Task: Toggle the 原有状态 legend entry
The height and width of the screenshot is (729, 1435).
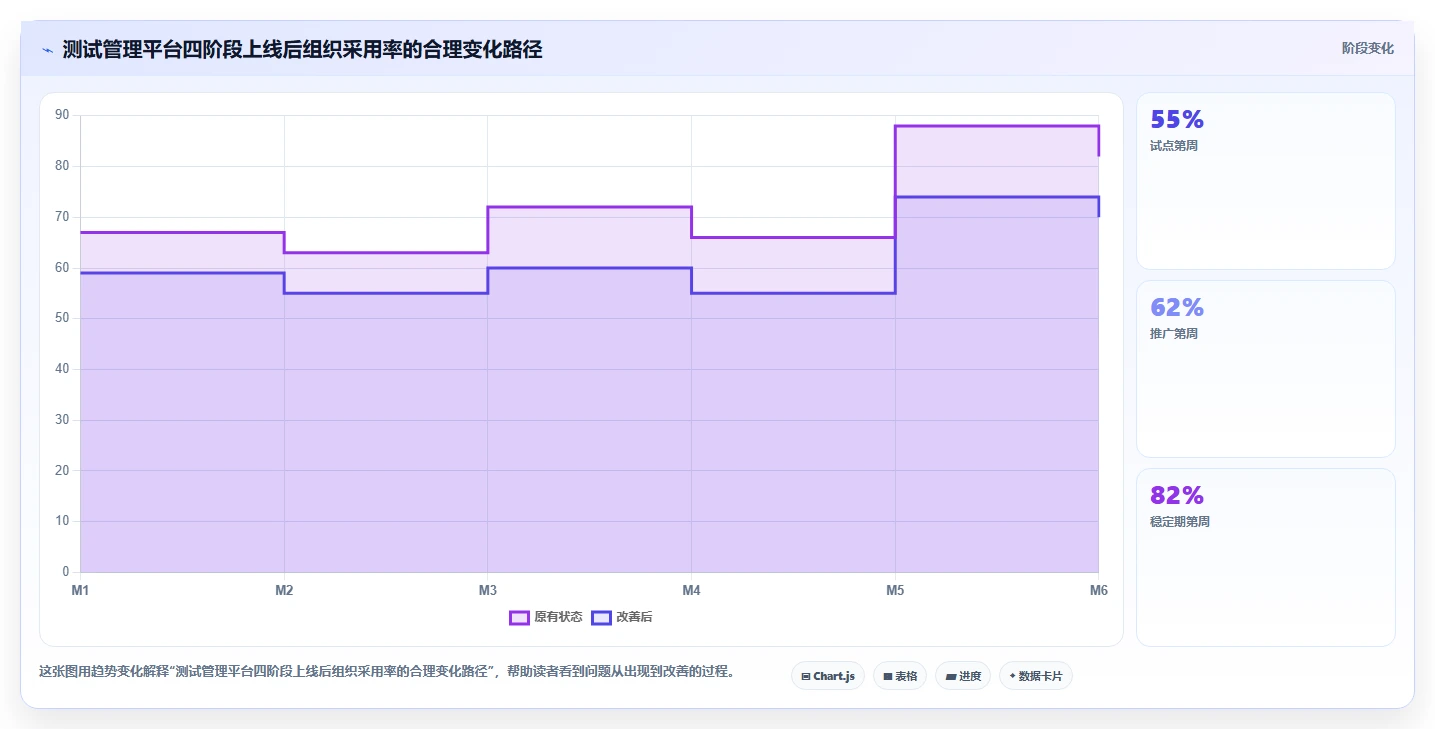Action: point(546,617)
